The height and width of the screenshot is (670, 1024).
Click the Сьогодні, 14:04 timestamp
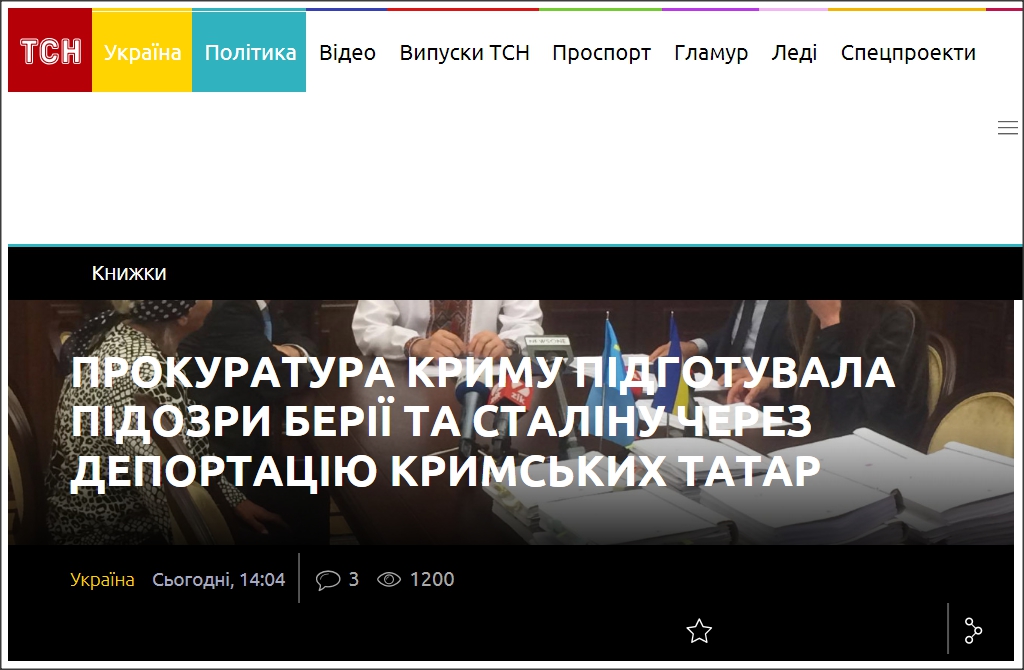click(219, 579)
